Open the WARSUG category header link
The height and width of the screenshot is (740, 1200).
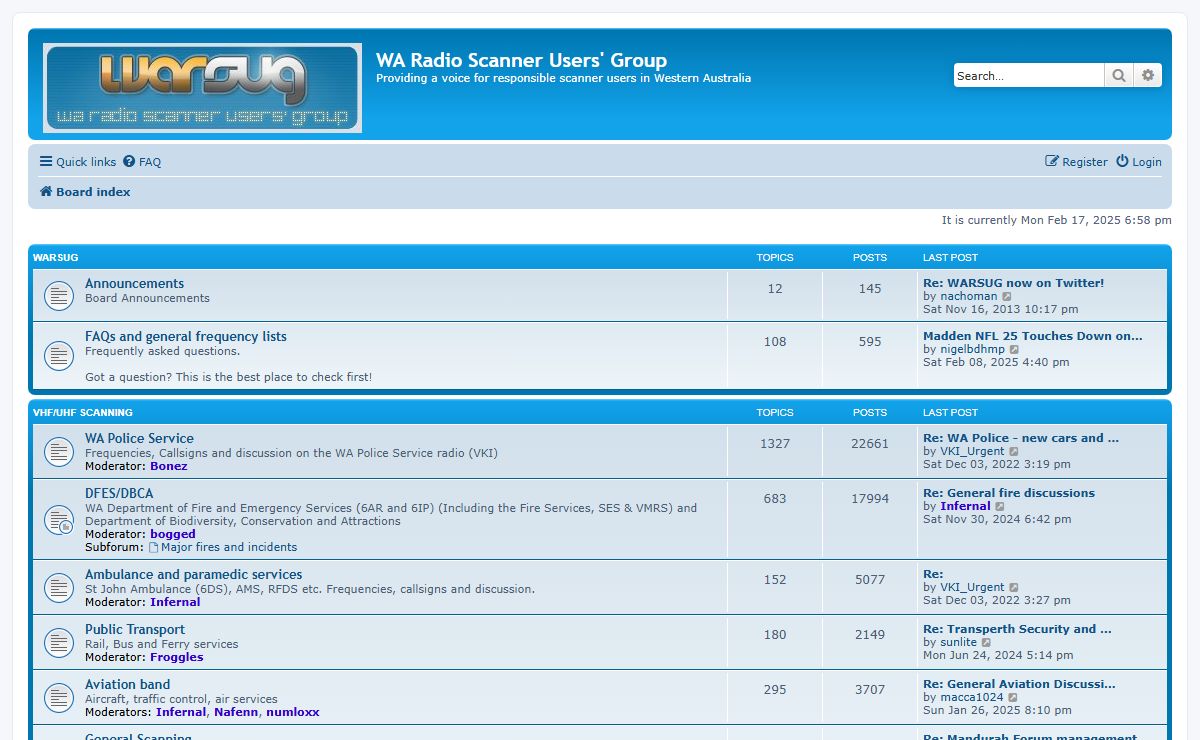pos(55,258)
